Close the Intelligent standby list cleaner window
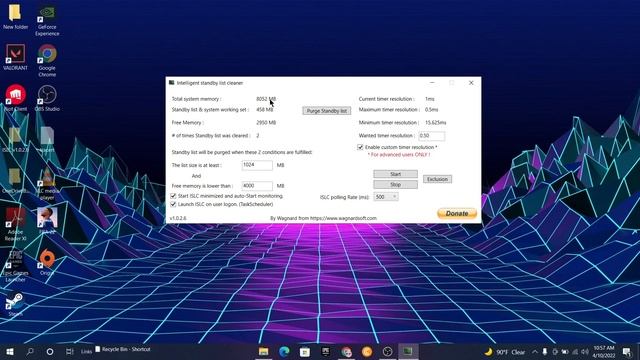640x360 pixels. coord(471,83)
